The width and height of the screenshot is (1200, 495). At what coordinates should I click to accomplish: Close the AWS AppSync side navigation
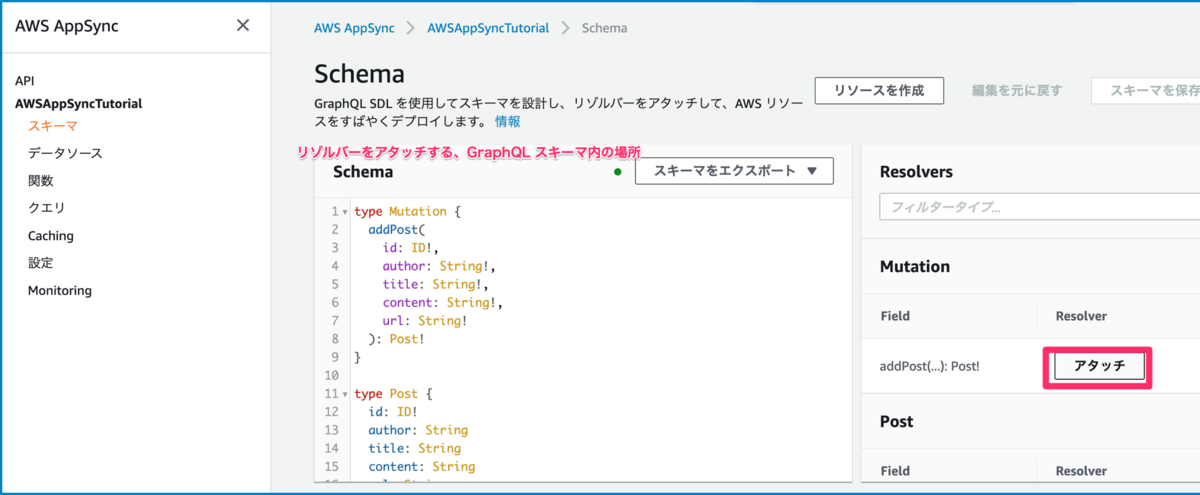pyautogui.click(x=243, y=26)
